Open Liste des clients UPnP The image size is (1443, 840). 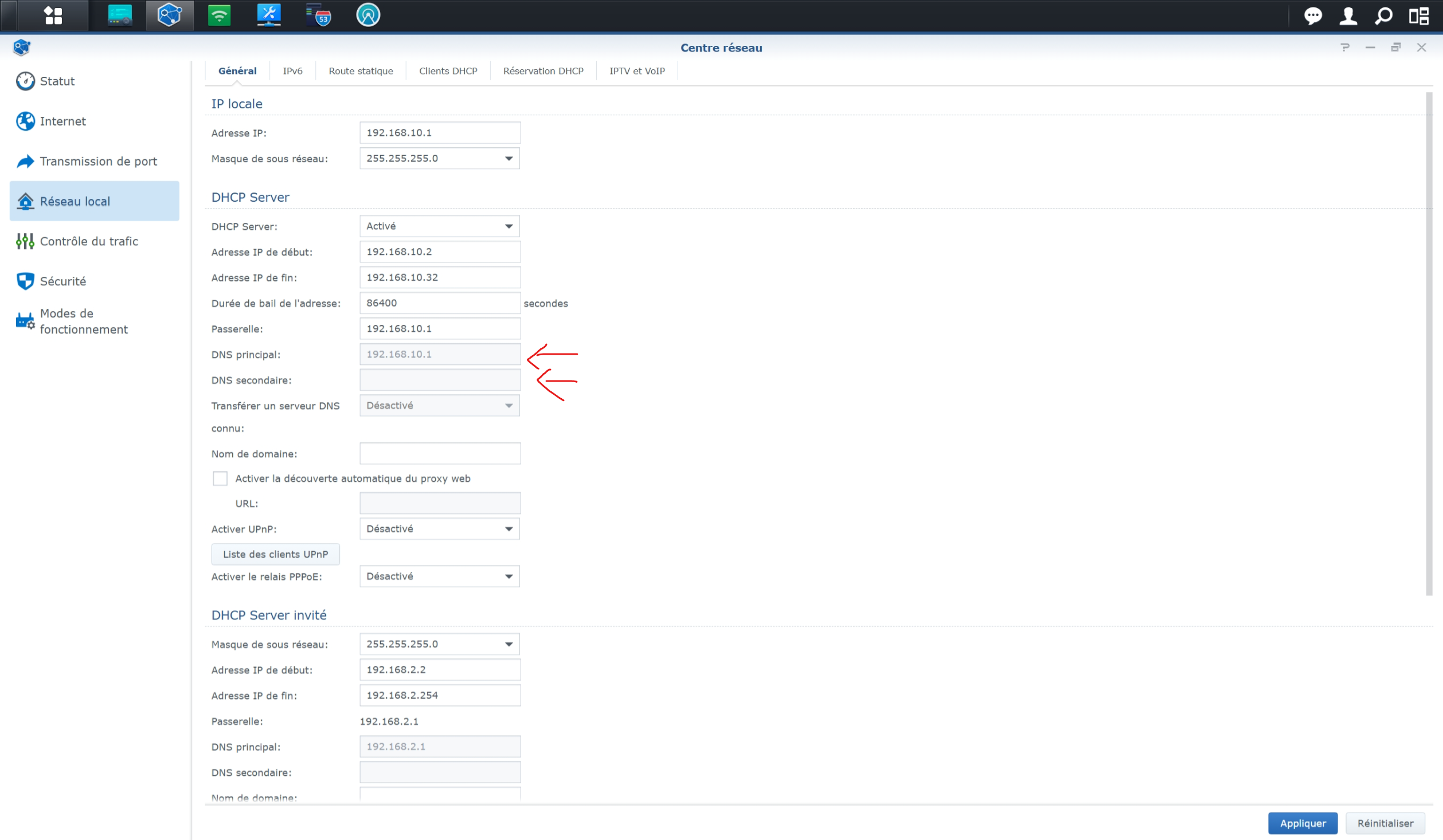(275, 554)
